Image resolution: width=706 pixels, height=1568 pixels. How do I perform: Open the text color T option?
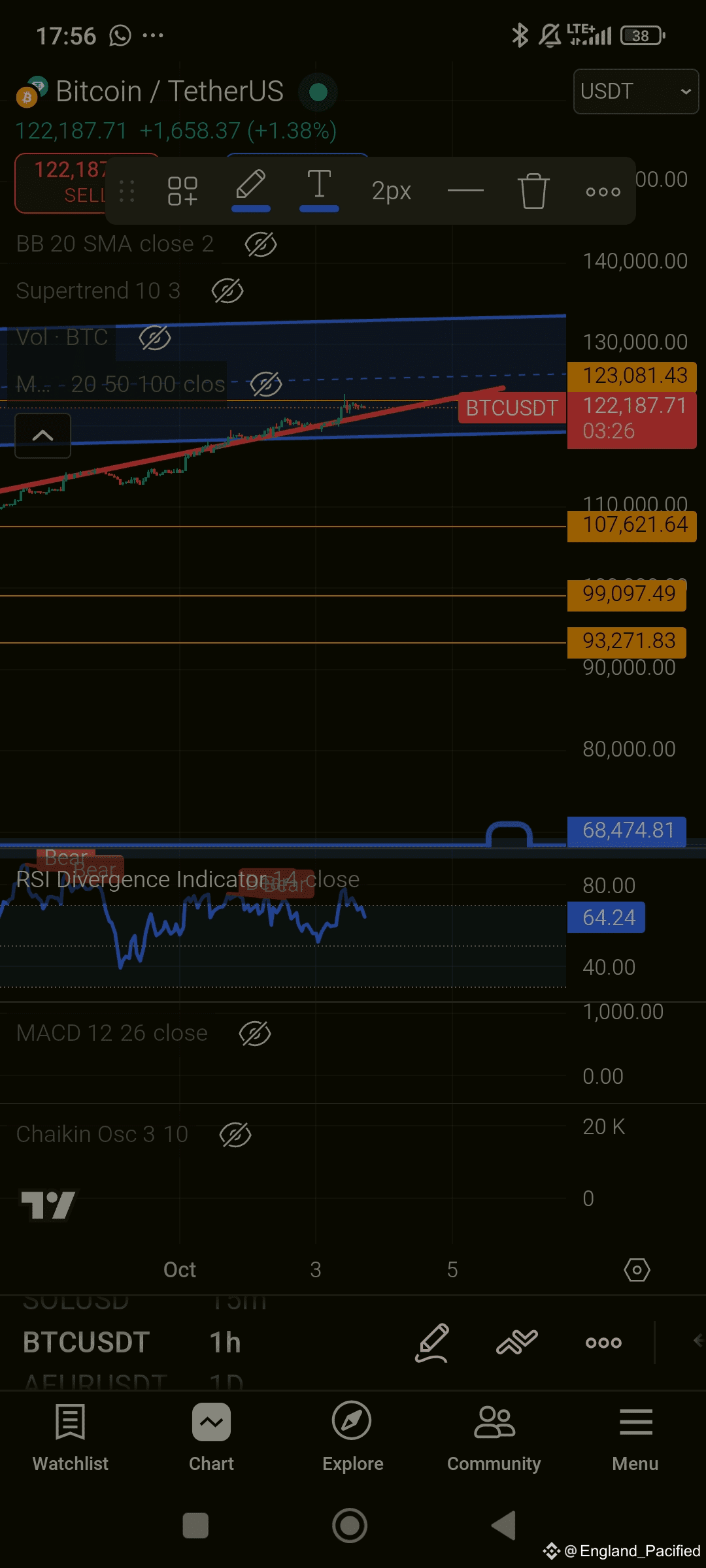319,189
